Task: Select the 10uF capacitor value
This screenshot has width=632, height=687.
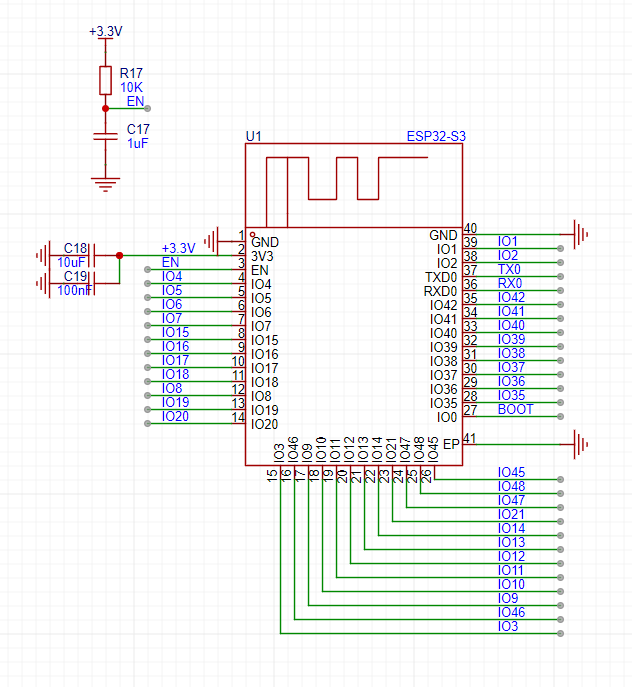Action: [71, 262]
